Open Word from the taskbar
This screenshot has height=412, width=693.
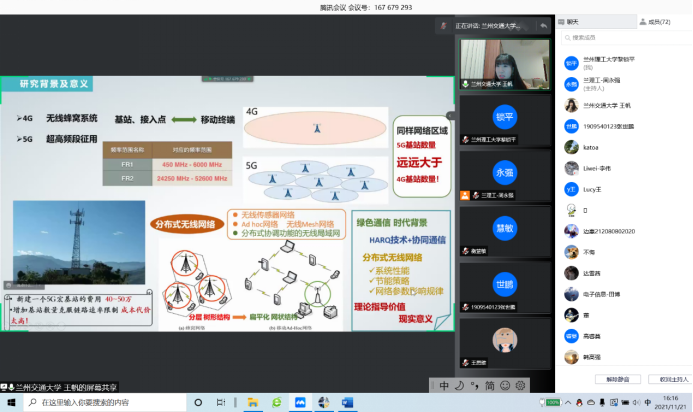pyautogui.click(x=348, y=402)
